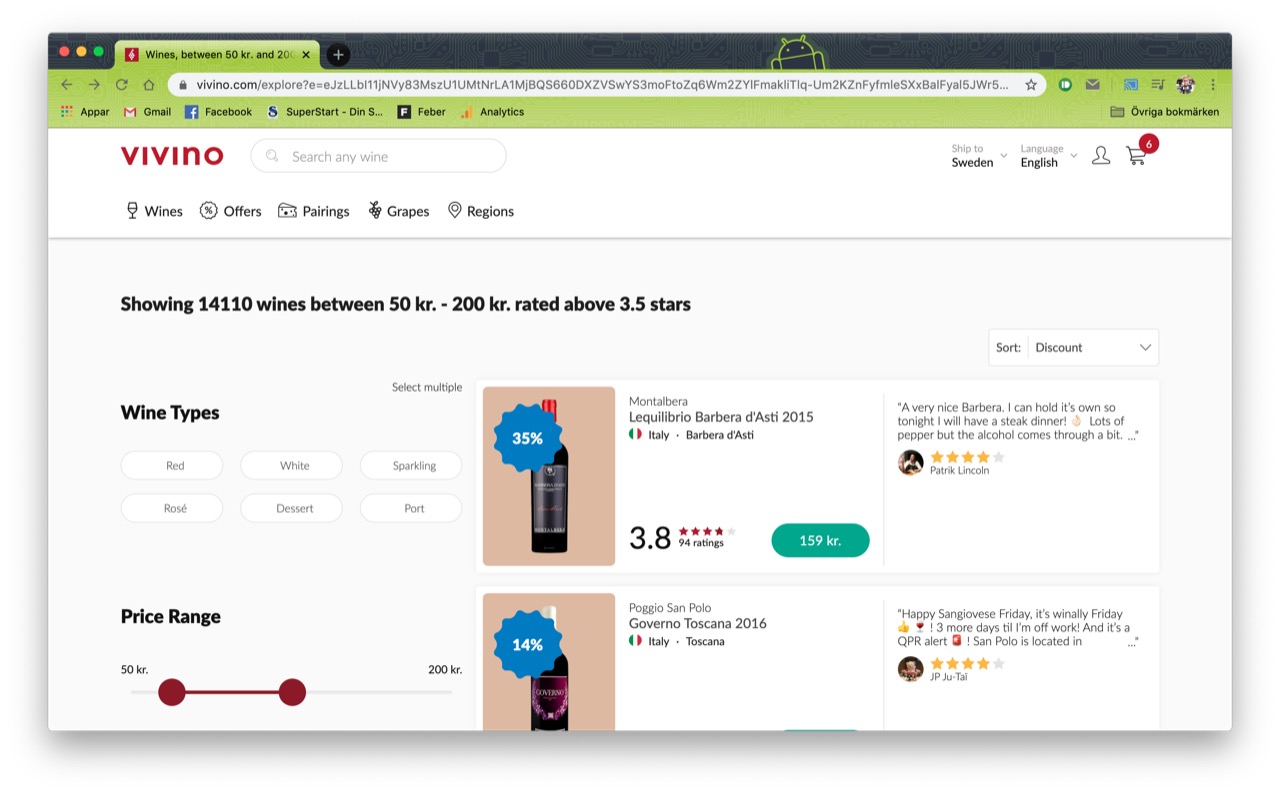Open the Language English dropdown
Screen dimensions: 1280x794
[x=1048, y=156]
